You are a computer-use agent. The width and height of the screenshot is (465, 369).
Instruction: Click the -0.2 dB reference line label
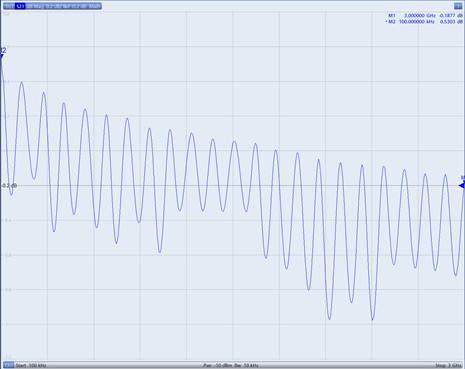[x=9, y=186]
